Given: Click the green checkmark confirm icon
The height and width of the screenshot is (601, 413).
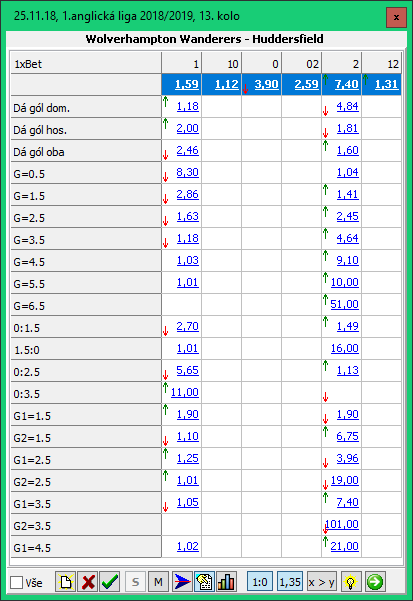Looking at the screenshot, I should (110, 582).
